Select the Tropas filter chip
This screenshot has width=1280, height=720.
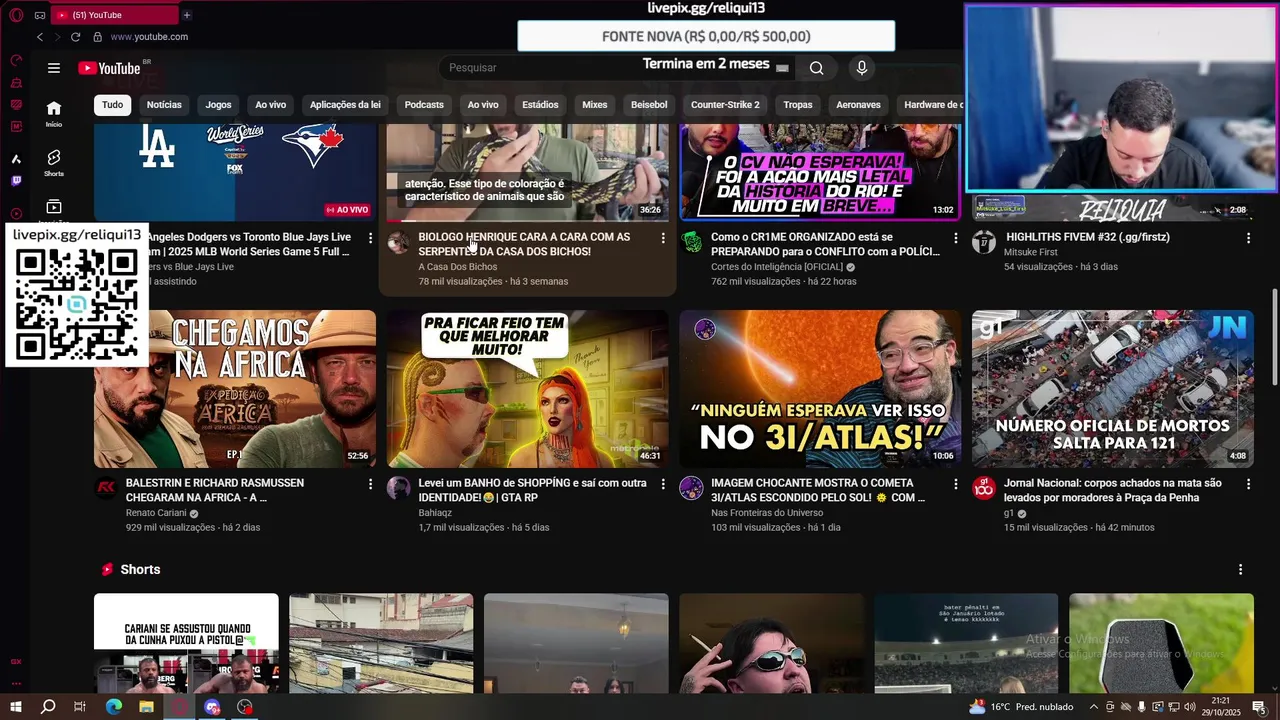point(798,105)
